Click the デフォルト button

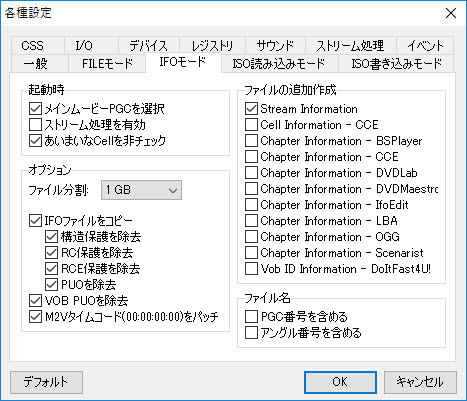click(x=46, y=382)
